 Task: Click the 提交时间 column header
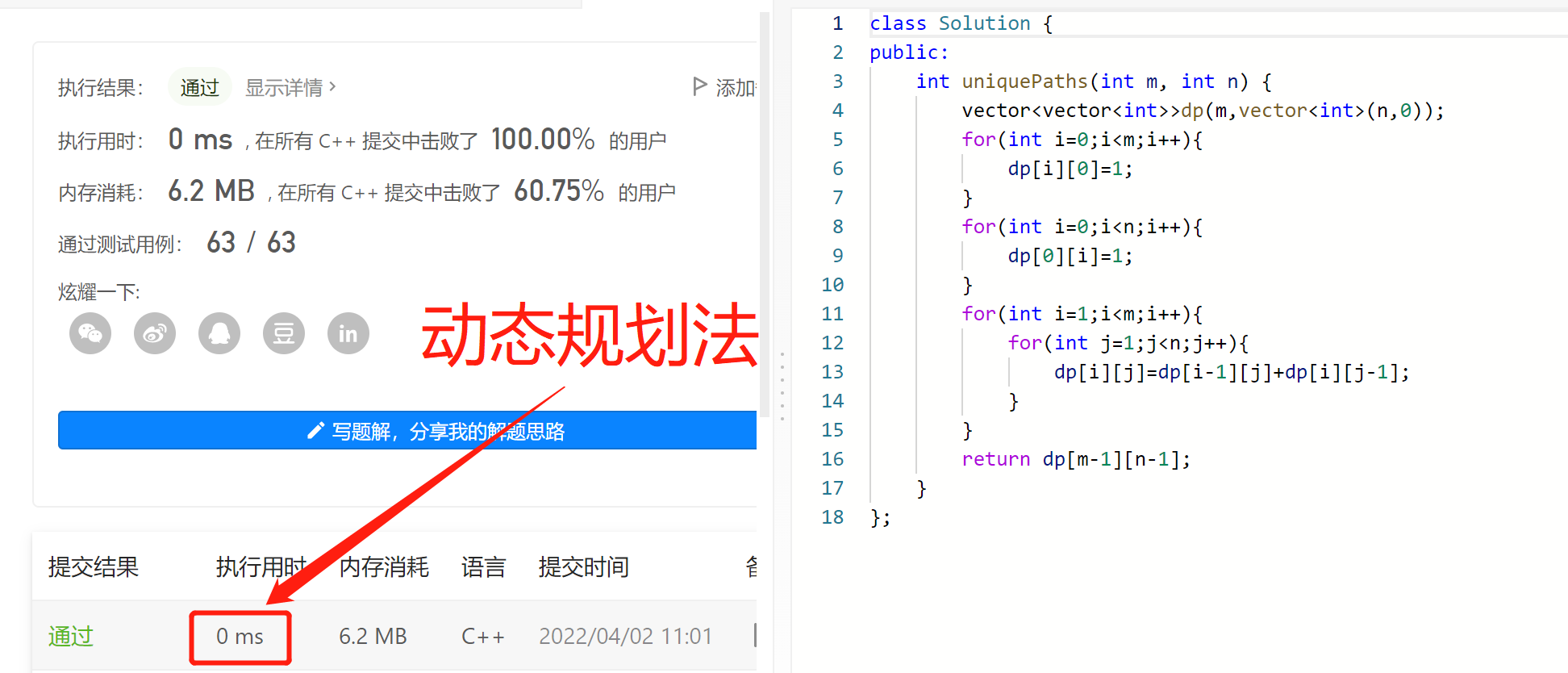pyautogui.click(x=584, y=566)
